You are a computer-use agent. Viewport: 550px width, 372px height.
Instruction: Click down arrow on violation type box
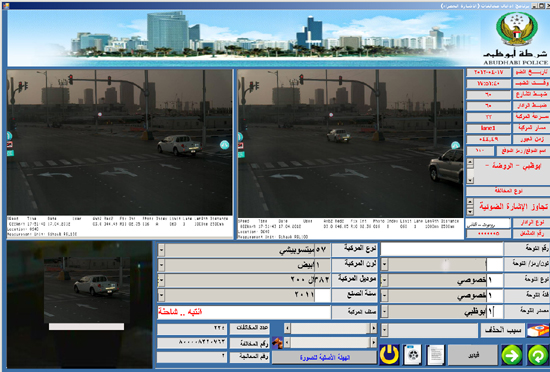(x=470, y=212)
